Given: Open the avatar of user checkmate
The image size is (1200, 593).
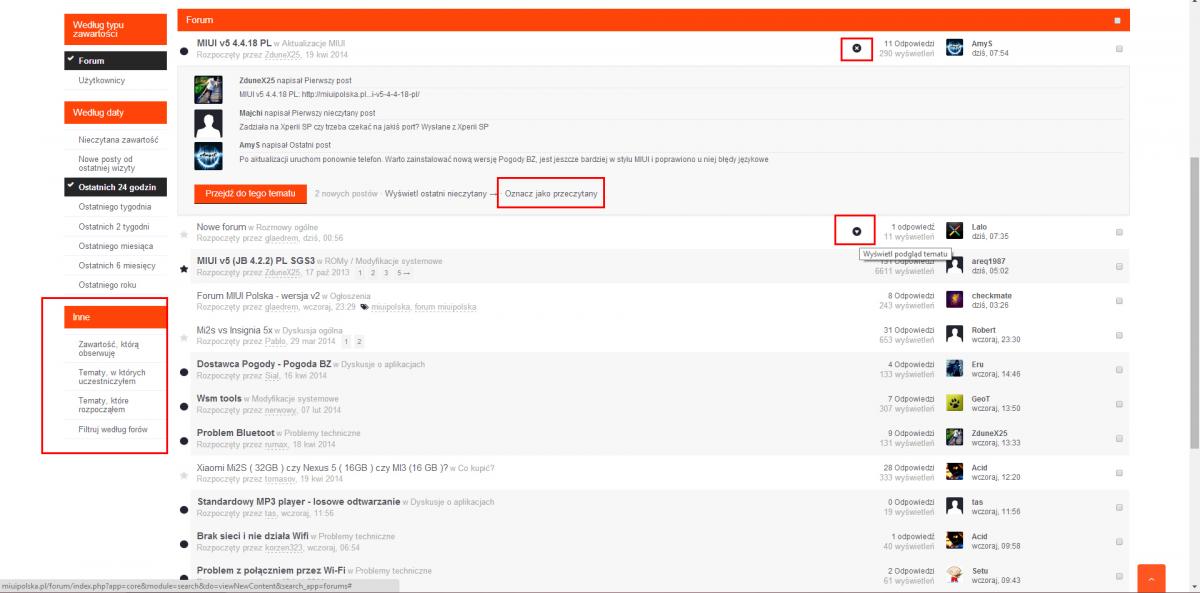Looking at the screenshot, I should [954, 299].
